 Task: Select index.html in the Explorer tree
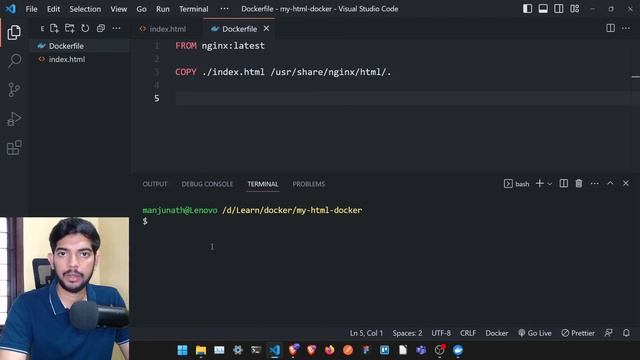click(x=79, y=59)
